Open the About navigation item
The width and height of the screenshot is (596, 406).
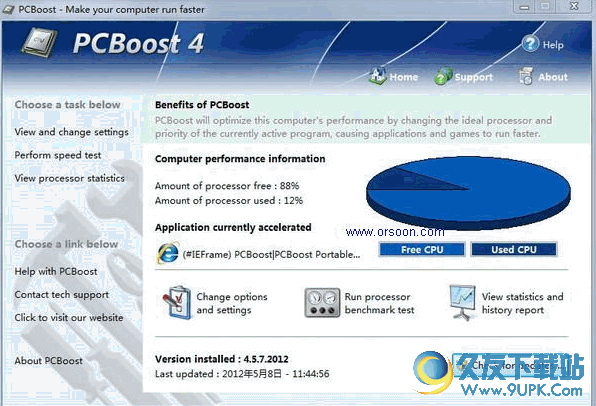point(543,76)
